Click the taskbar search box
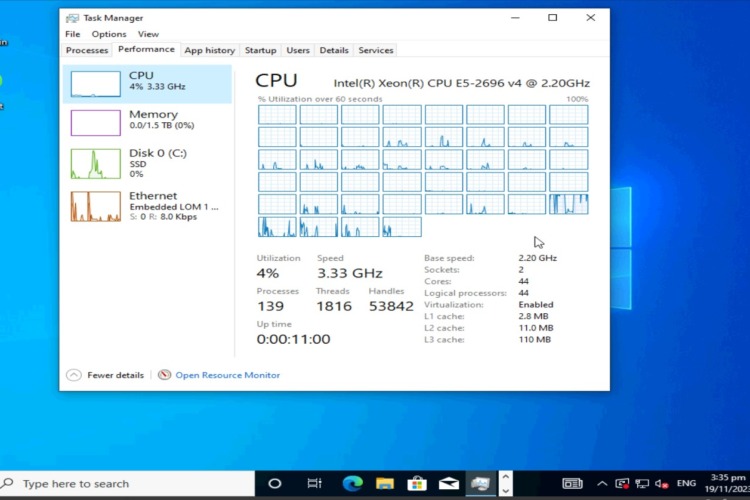Viewport: 750px width, 500px height. click(x=127, y=484)
